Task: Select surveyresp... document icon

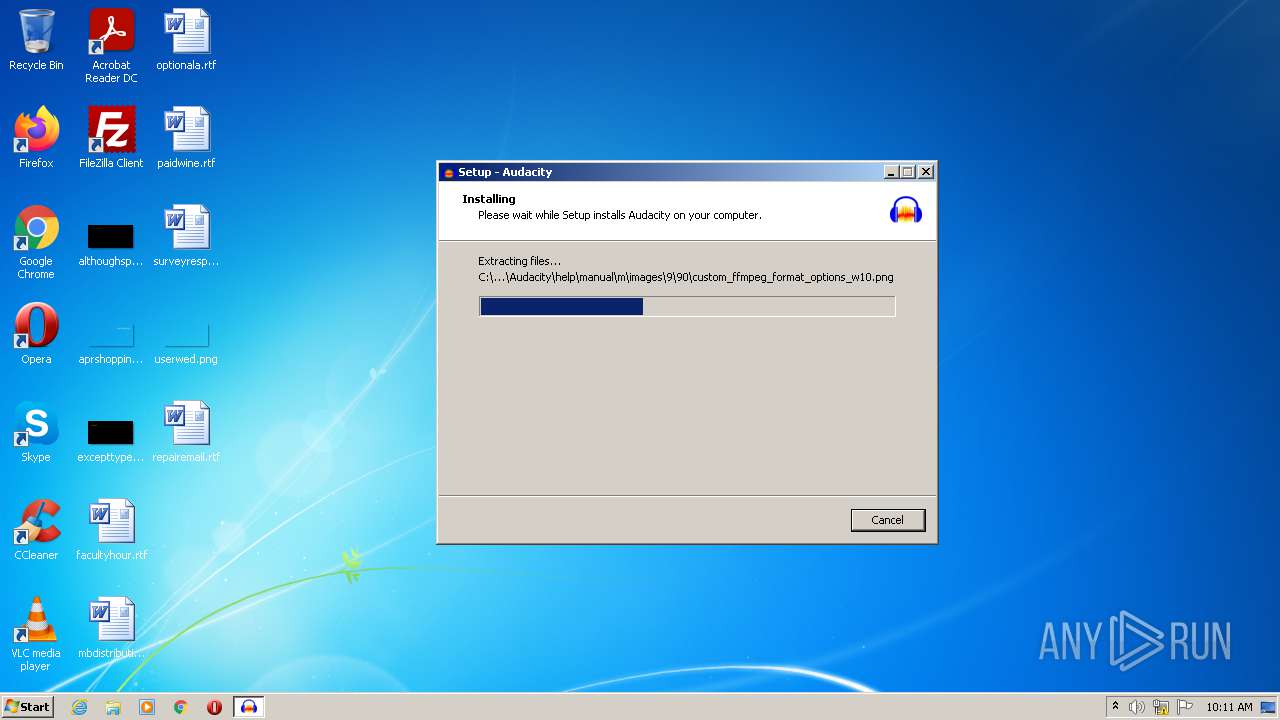Action: point(186,236)
